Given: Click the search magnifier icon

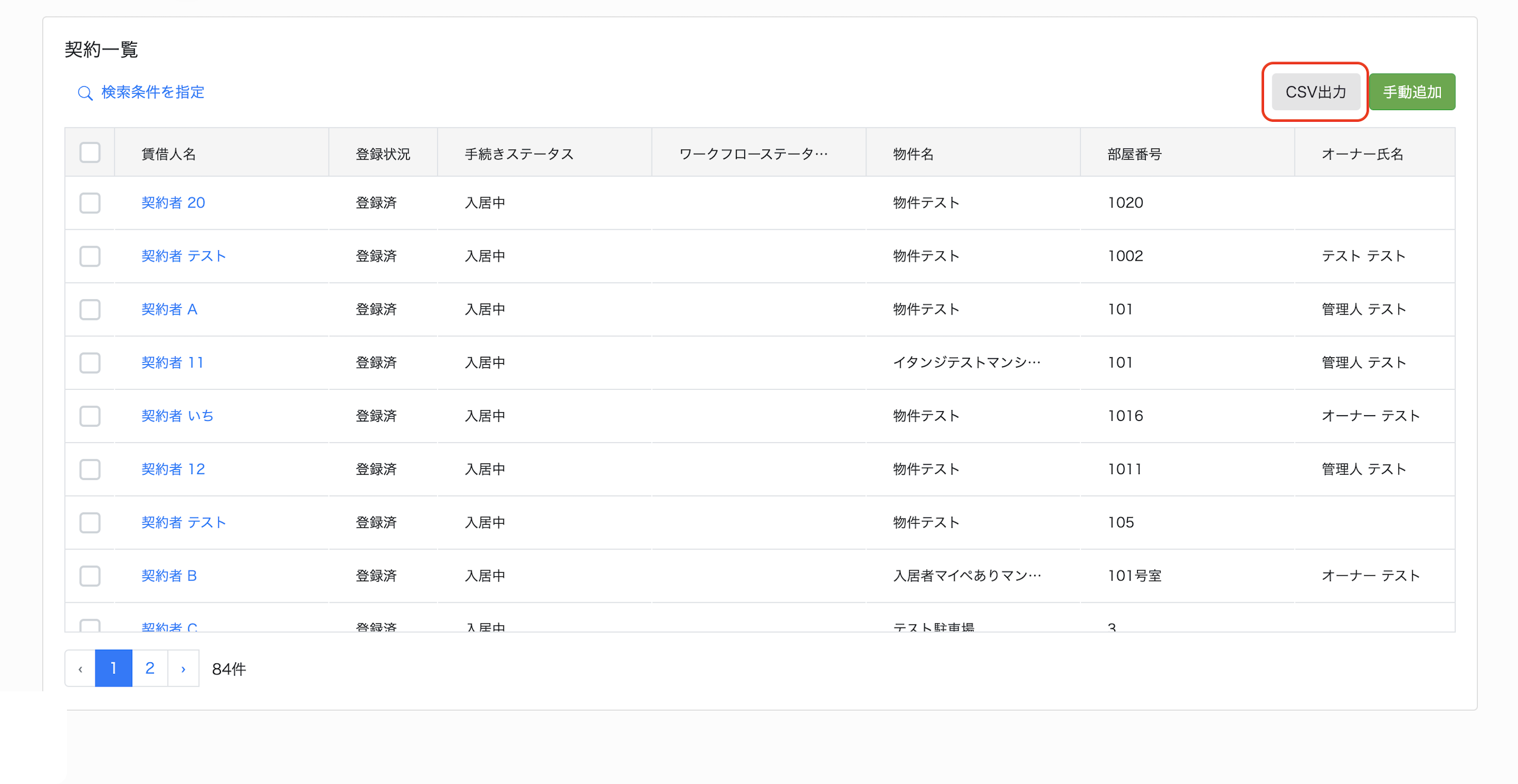Looking at the screenshot, I should coord(85,93).
